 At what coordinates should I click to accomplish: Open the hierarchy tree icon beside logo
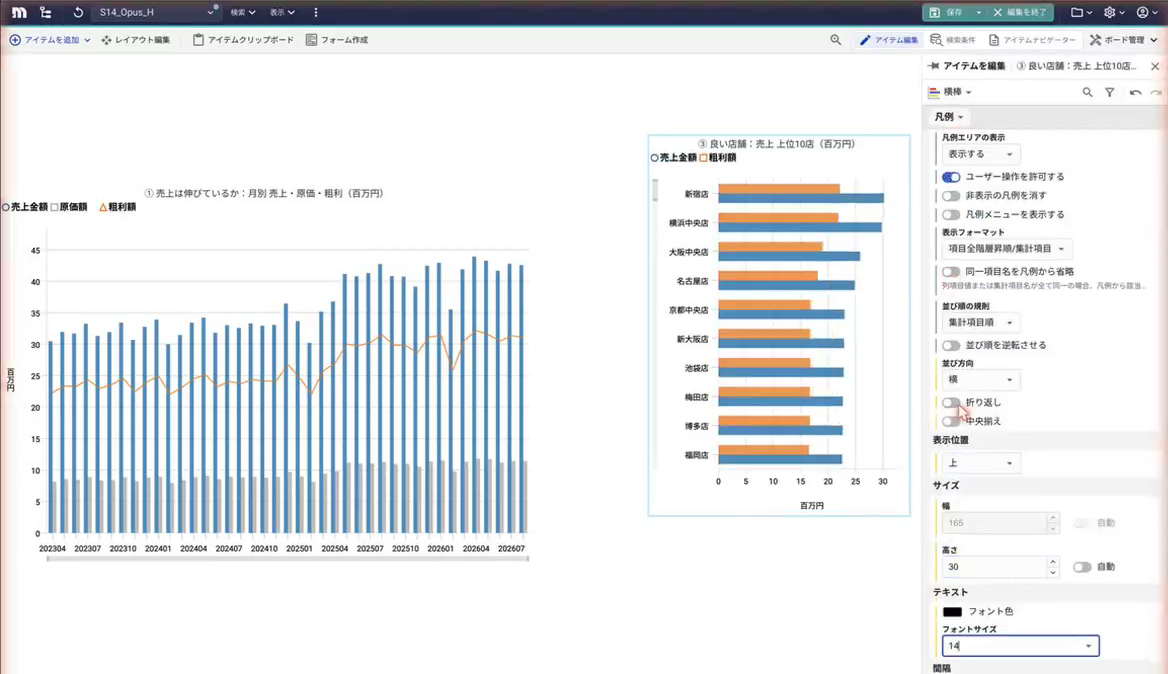(x=45, y=13)
